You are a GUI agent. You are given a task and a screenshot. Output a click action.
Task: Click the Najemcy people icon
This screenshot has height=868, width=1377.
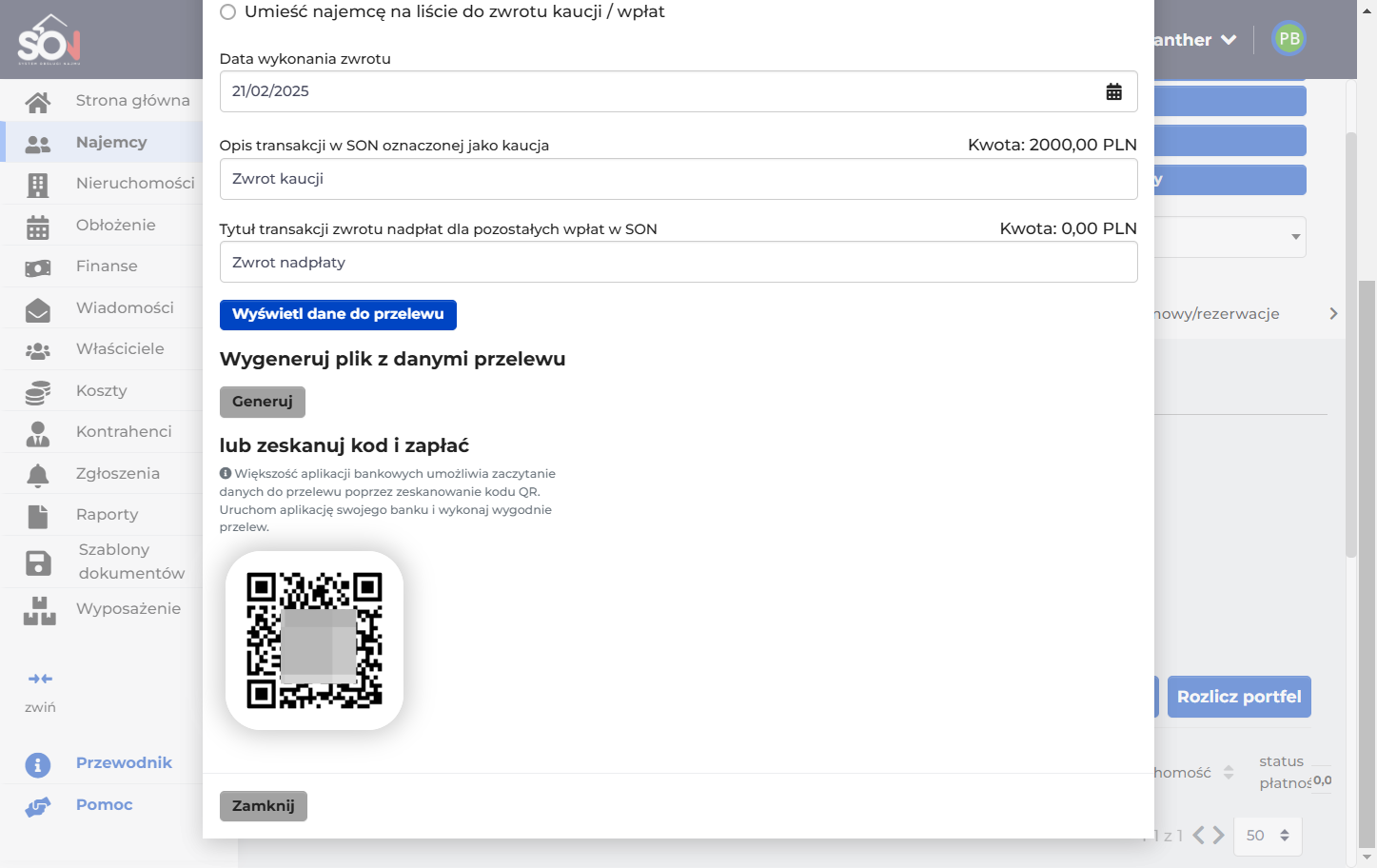[38, 143]
